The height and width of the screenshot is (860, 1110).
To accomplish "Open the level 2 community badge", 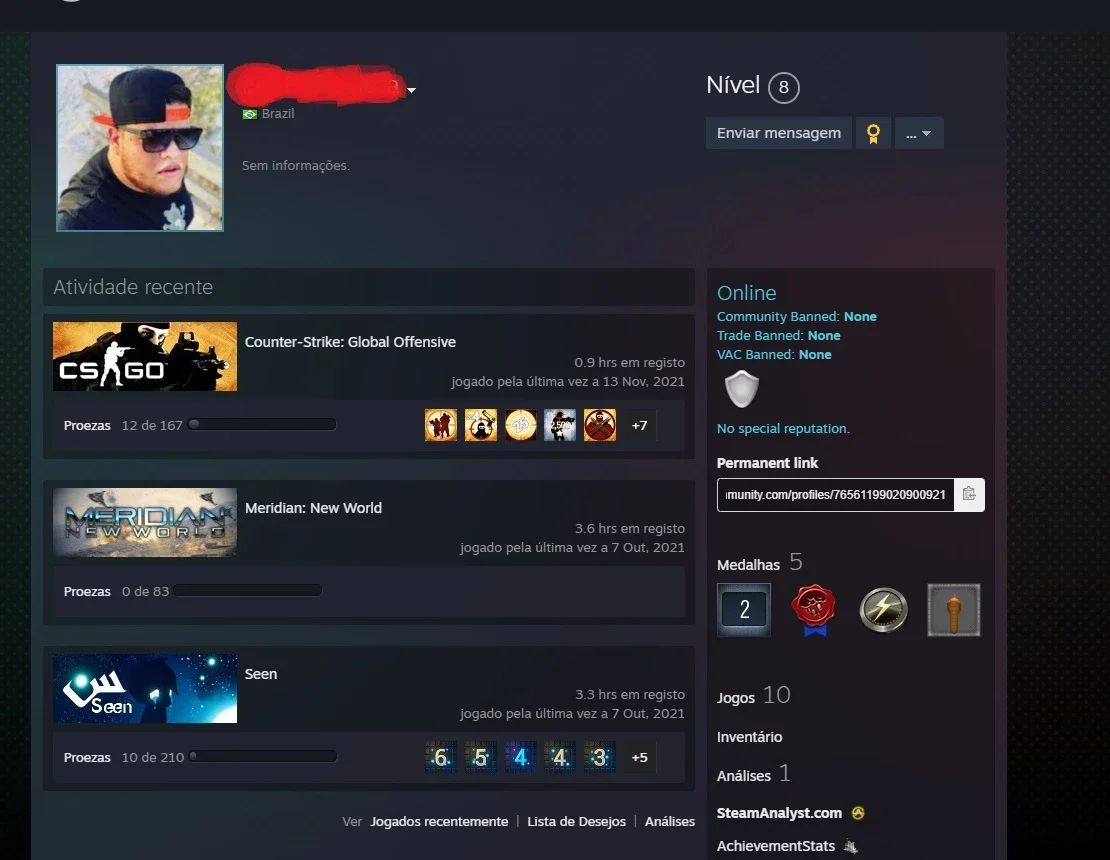I will point(744,609).
